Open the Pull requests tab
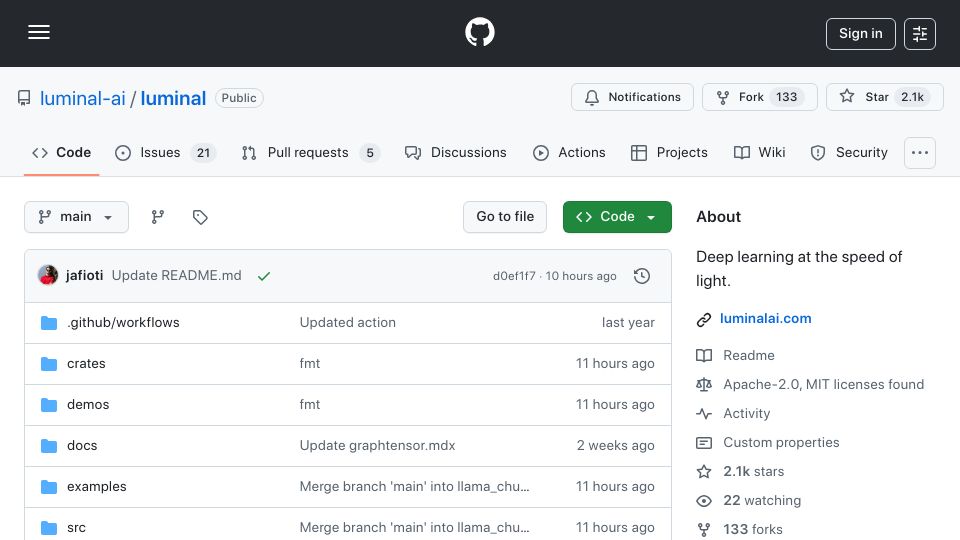The image size is (960, 540). 310,152
